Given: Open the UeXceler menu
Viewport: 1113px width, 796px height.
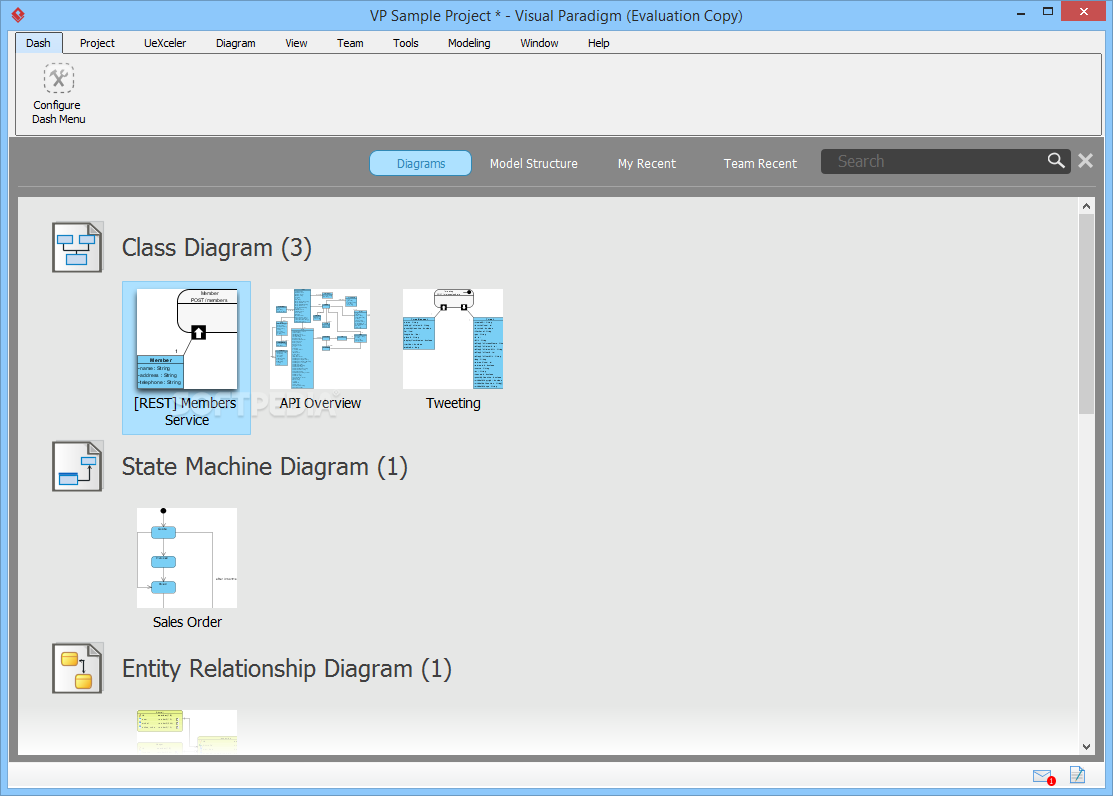Looking at the screenshot, I should coord(165,43).
